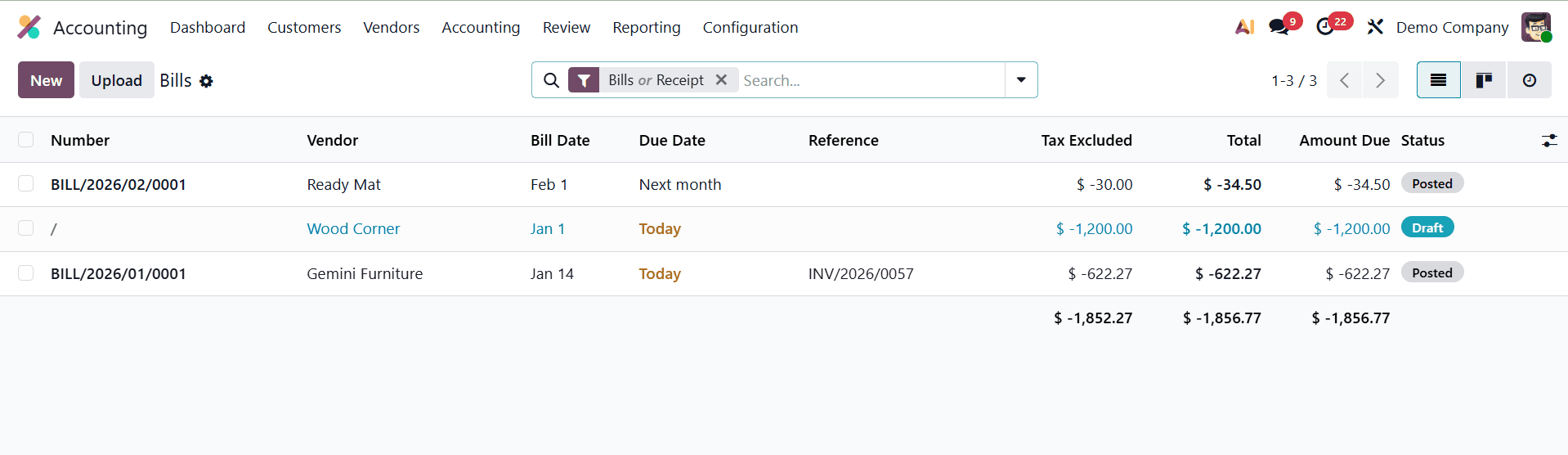1568x455 pixels.
Task: Open the Dashboard menu
Action: 208,27
